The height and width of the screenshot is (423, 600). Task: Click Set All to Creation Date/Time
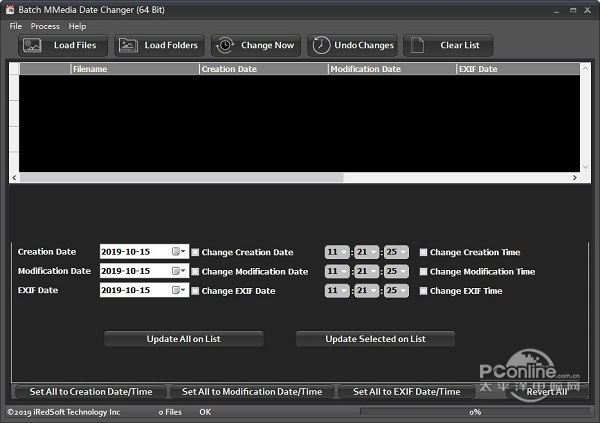pos(91,392)
